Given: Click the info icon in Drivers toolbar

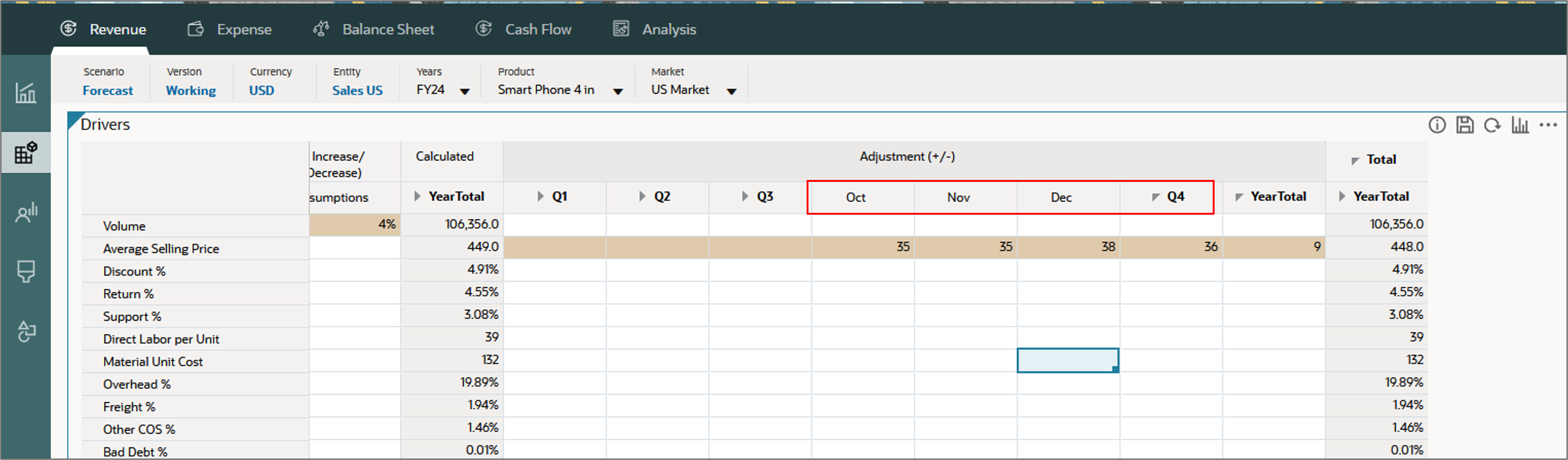Looking at the screenshot, I should pos(1436,125).
